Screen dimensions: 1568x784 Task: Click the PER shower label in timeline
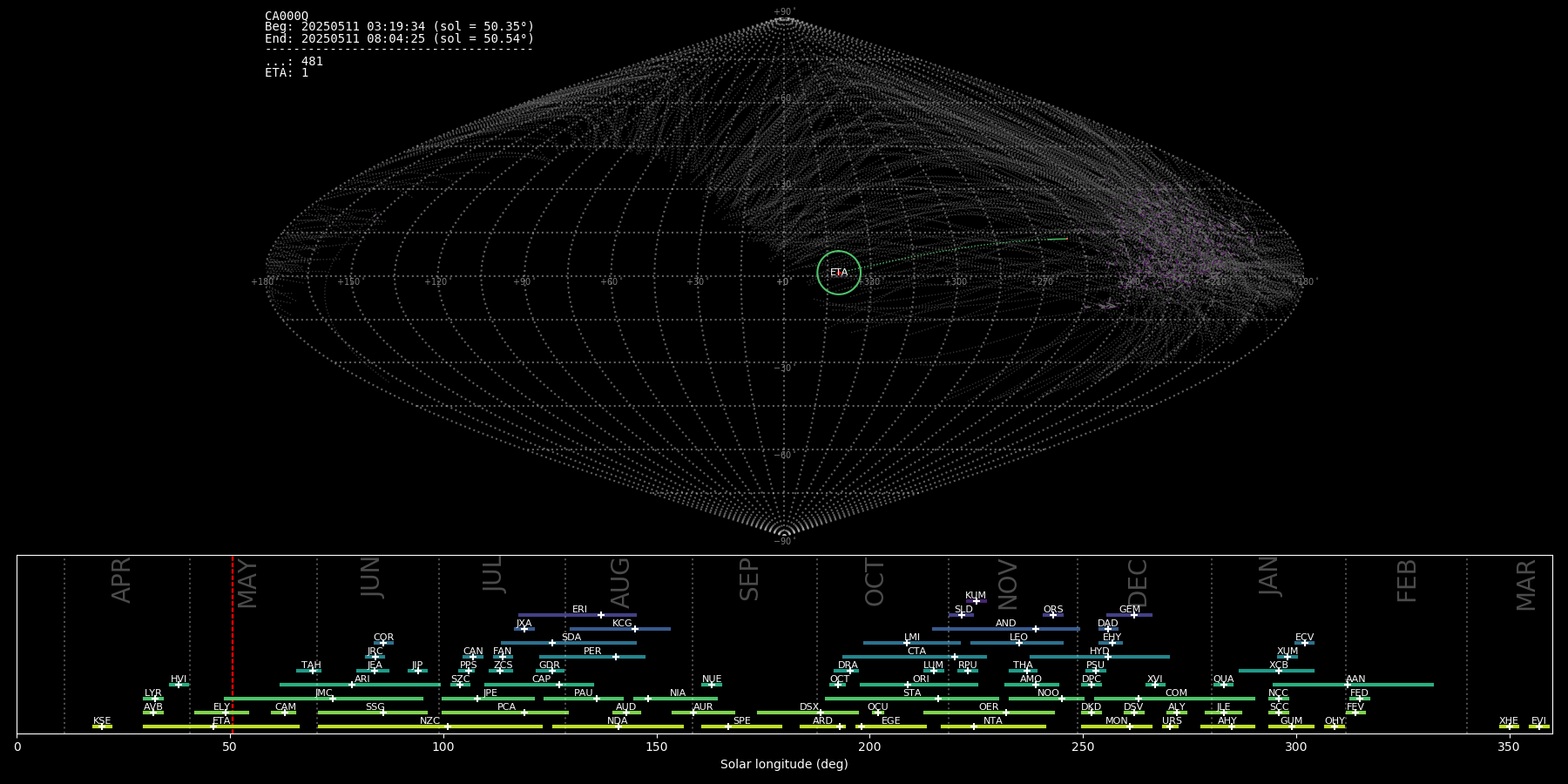592,652
